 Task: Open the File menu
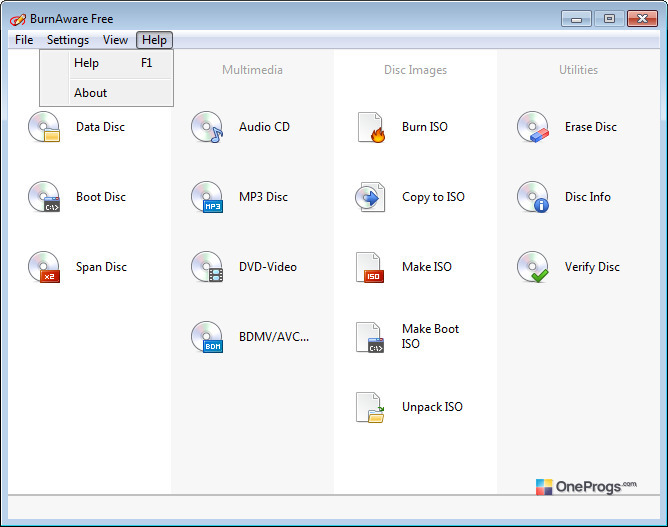tap(24, 40)
